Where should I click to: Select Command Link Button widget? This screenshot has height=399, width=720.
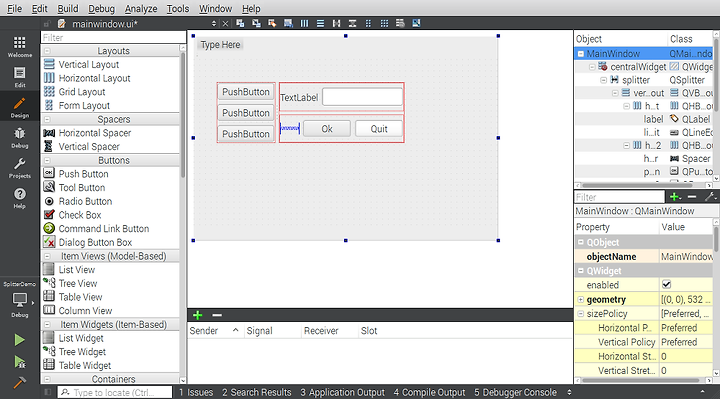coord(104,229)
